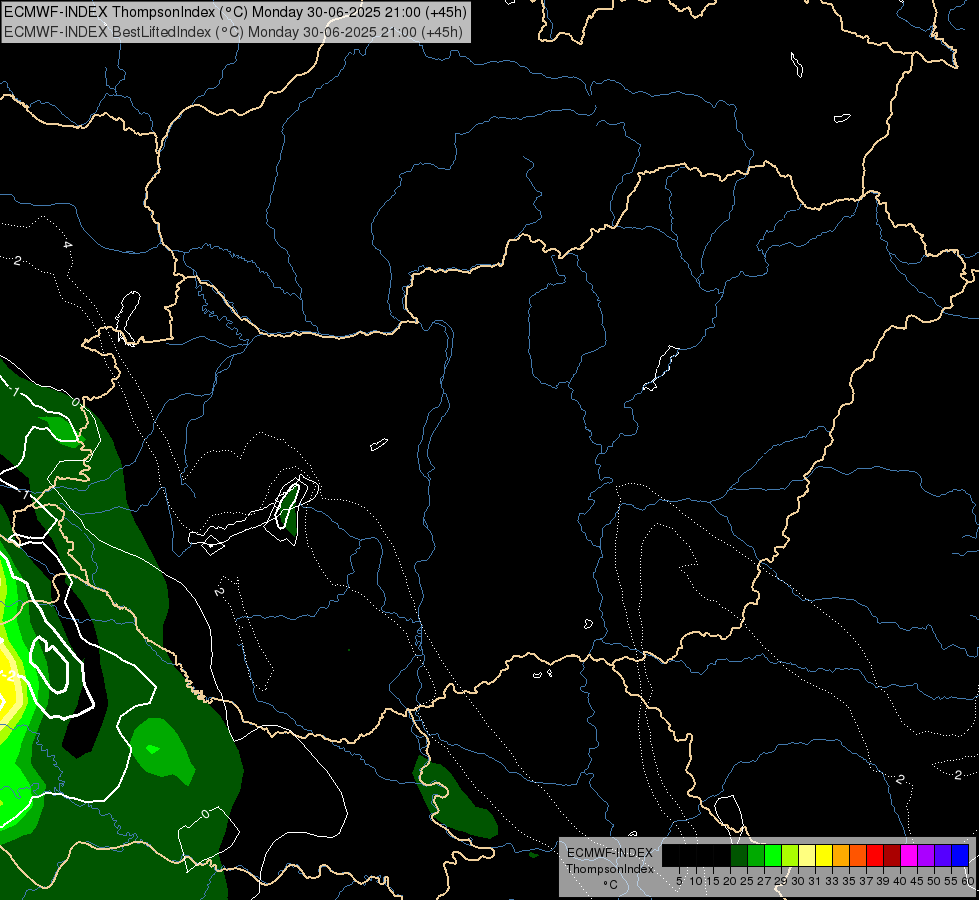The width and height of the screenshot is (979, 900).
Task: Click the yellow-green 29–30 legend swatch
Action: click(790, 855)
